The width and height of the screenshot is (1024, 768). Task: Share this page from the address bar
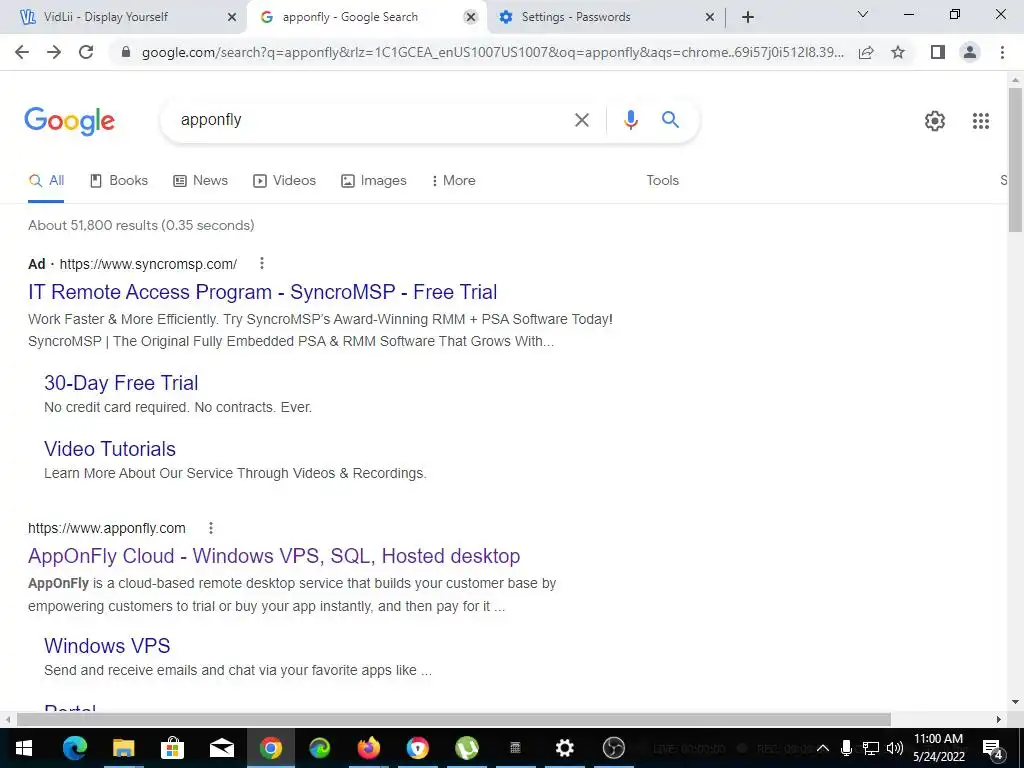(866, 52)
